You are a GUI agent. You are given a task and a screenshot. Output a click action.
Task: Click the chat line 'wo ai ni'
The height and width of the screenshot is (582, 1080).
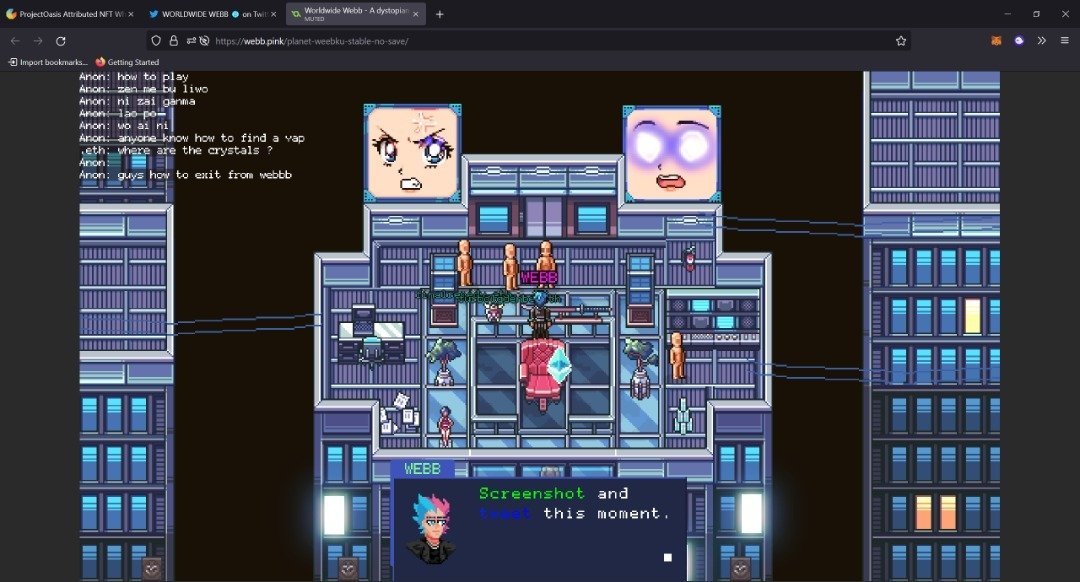tap(124, 125)
